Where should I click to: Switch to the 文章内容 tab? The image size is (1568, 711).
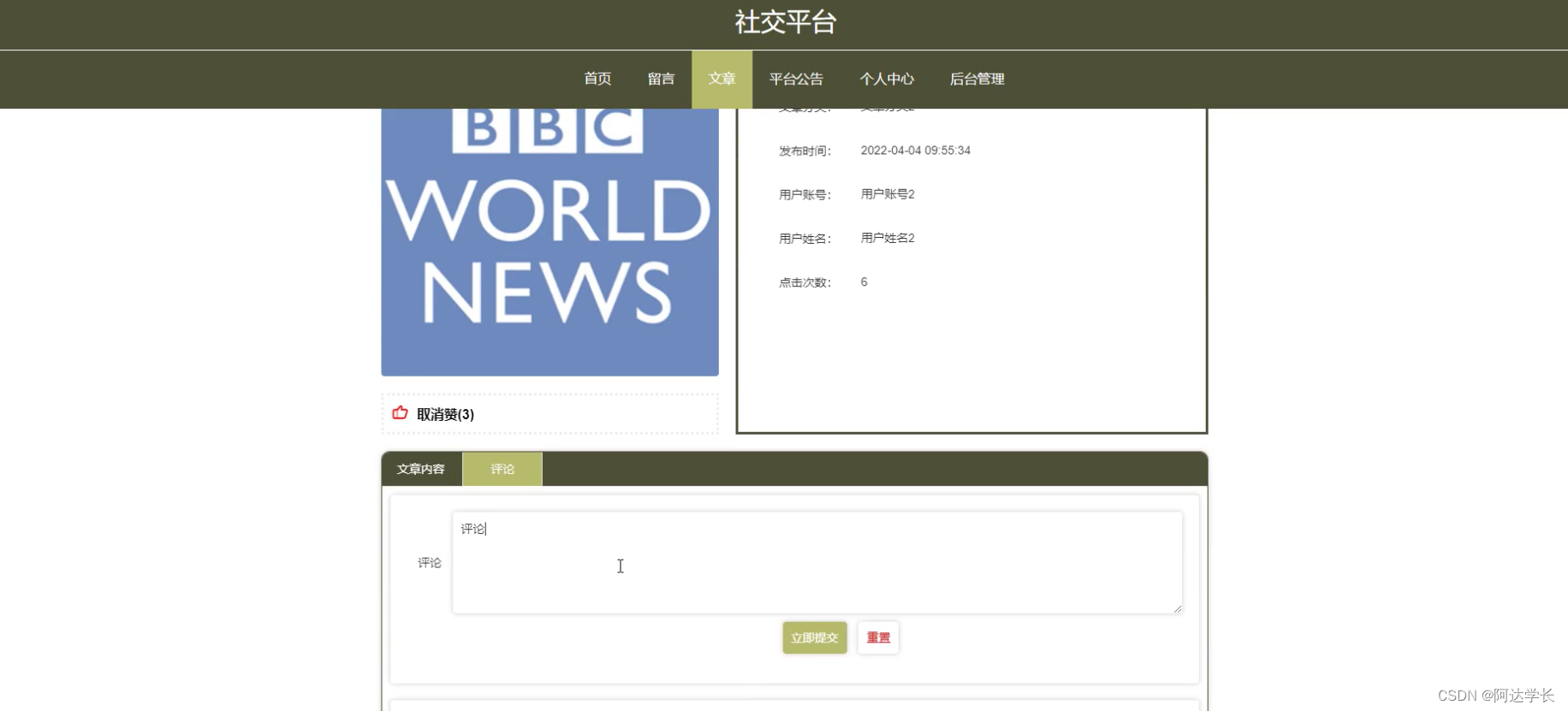point(421,469)
